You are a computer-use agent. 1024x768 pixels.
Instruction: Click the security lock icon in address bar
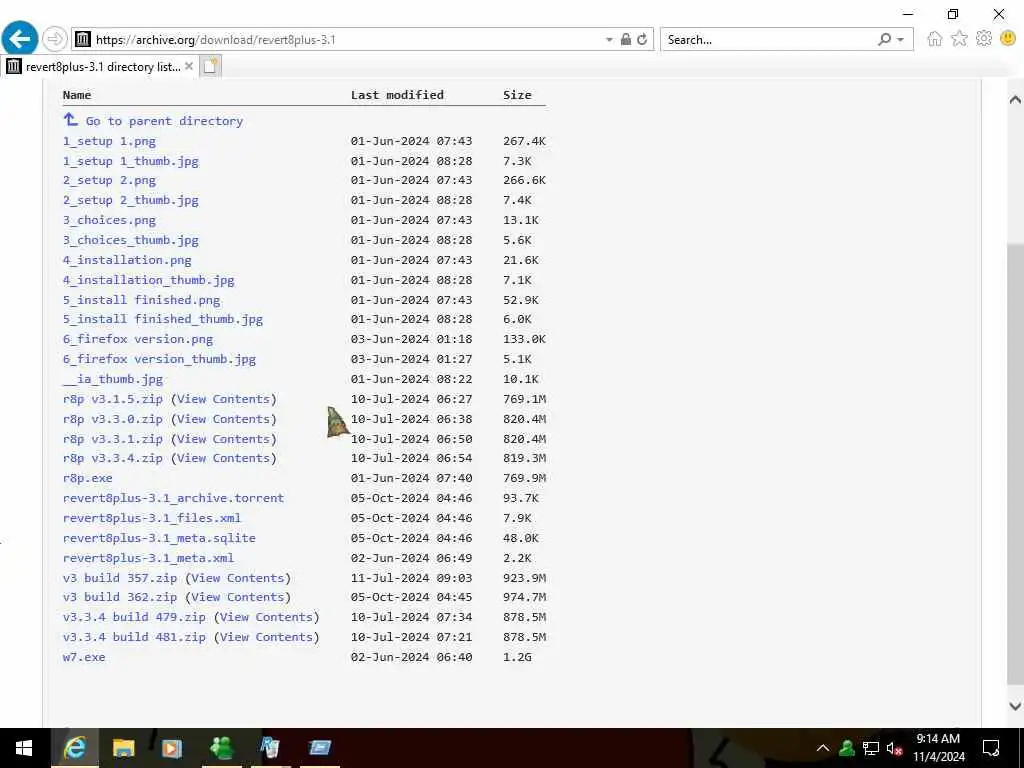click(626, 39)
